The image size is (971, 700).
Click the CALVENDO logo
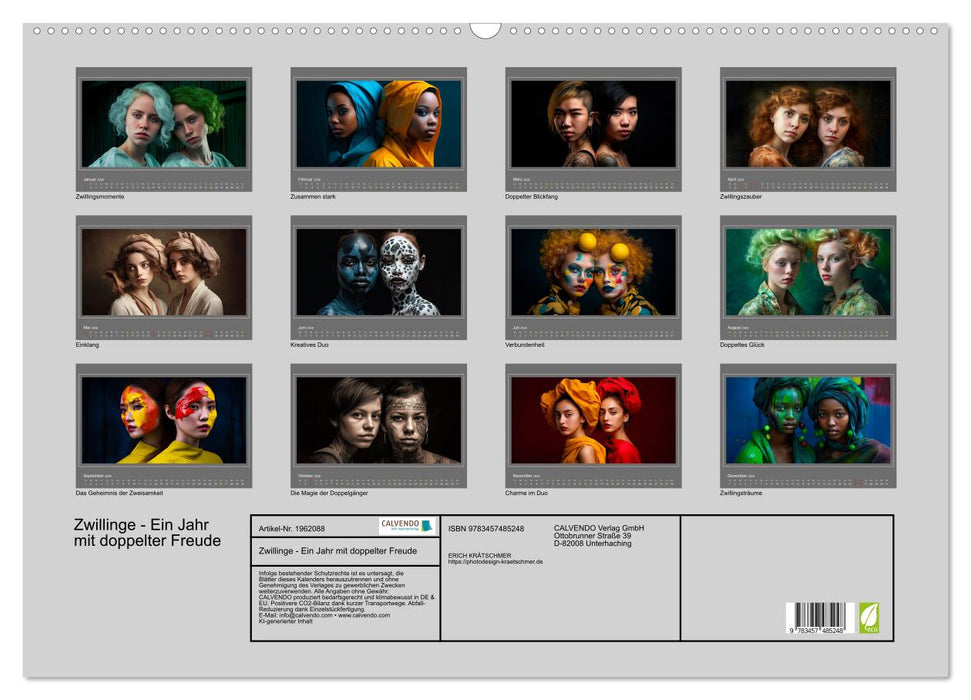407,526
